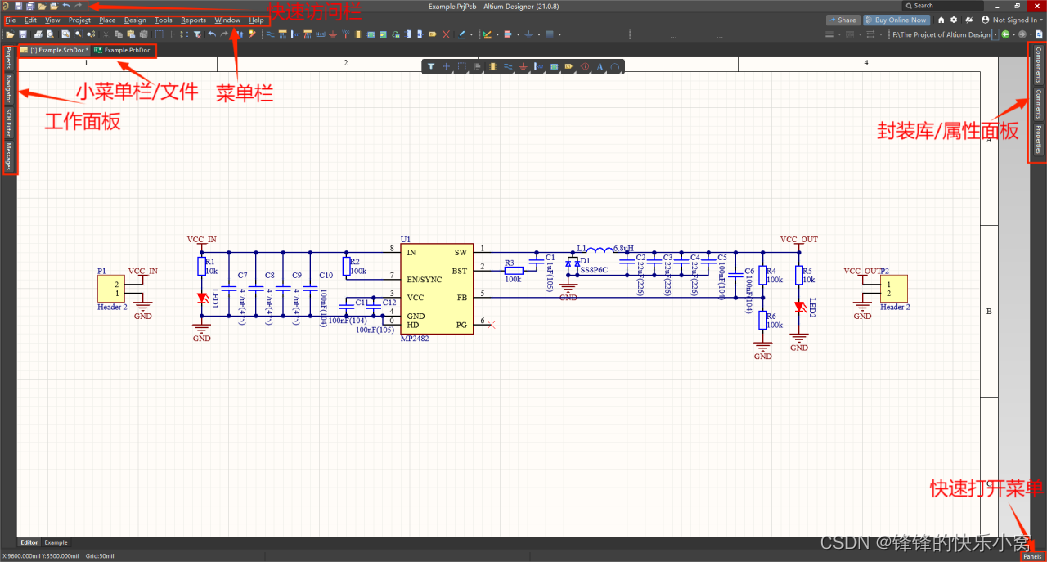This screenshot has height=562, width=1047.
Task: Expand the utility tools dropdown arrow
Action: (x=497, y=34)
